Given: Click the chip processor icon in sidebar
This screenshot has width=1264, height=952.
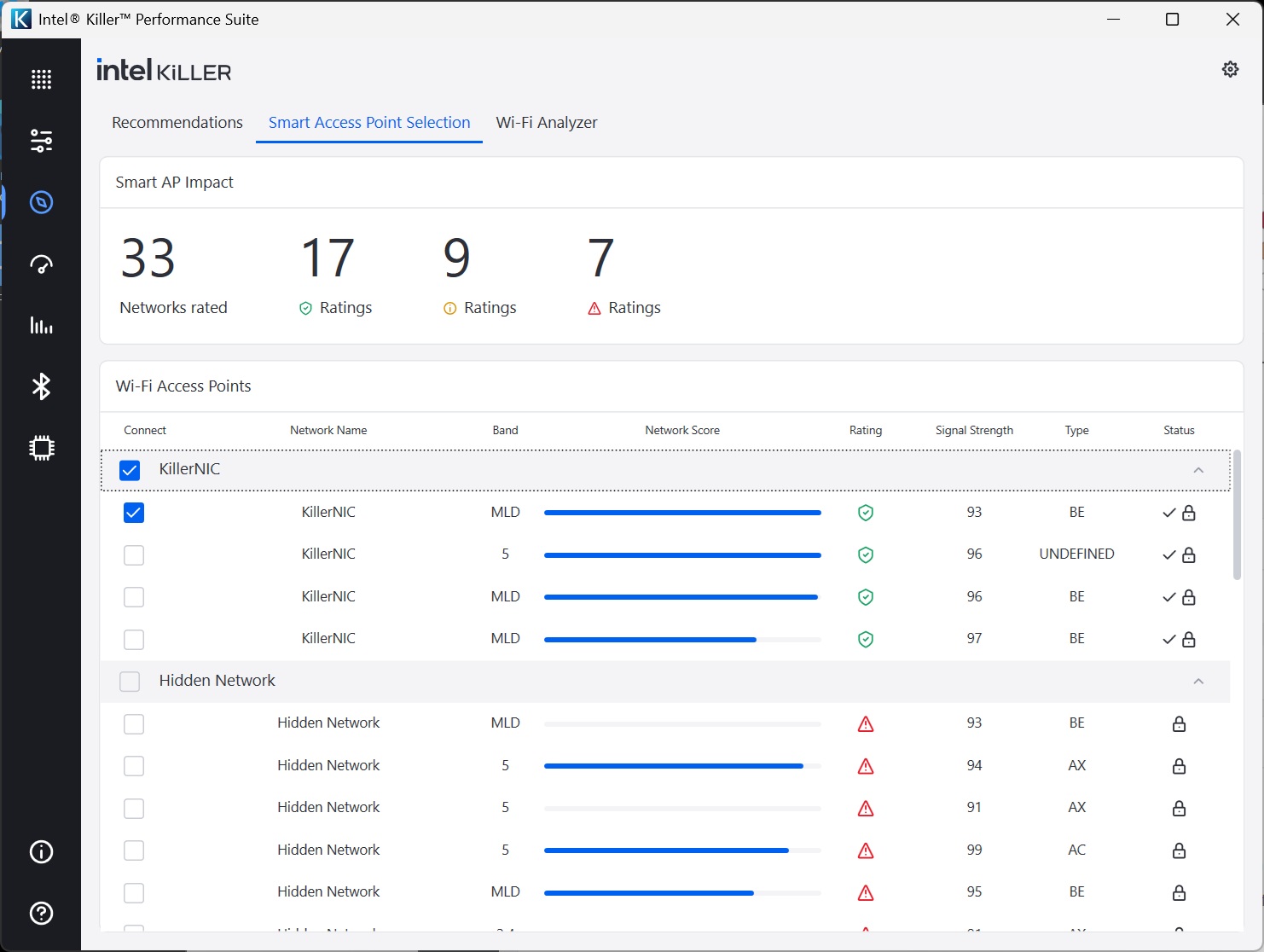Looking at the screenshot, I should (41, 448).
